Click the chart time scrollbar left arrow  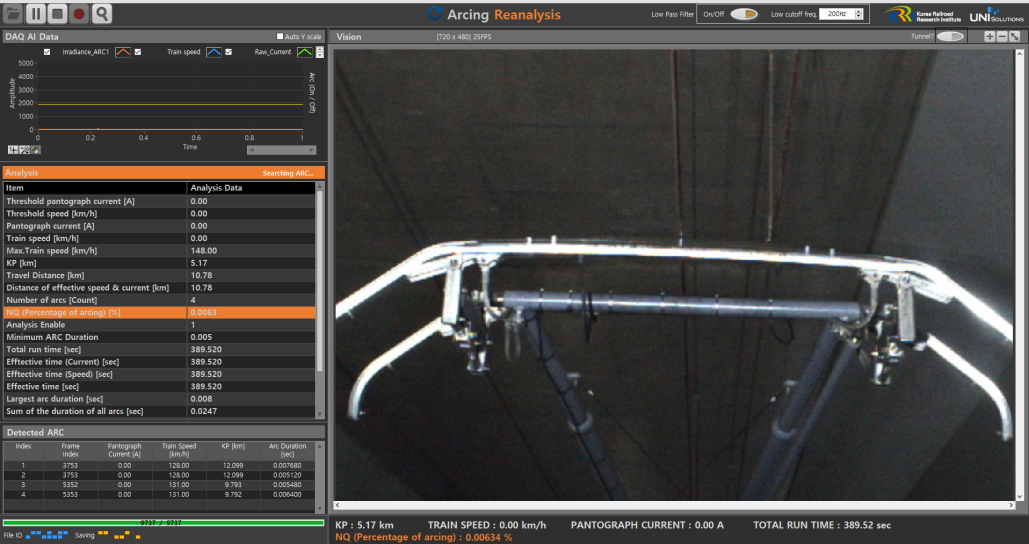pos(251,150)
